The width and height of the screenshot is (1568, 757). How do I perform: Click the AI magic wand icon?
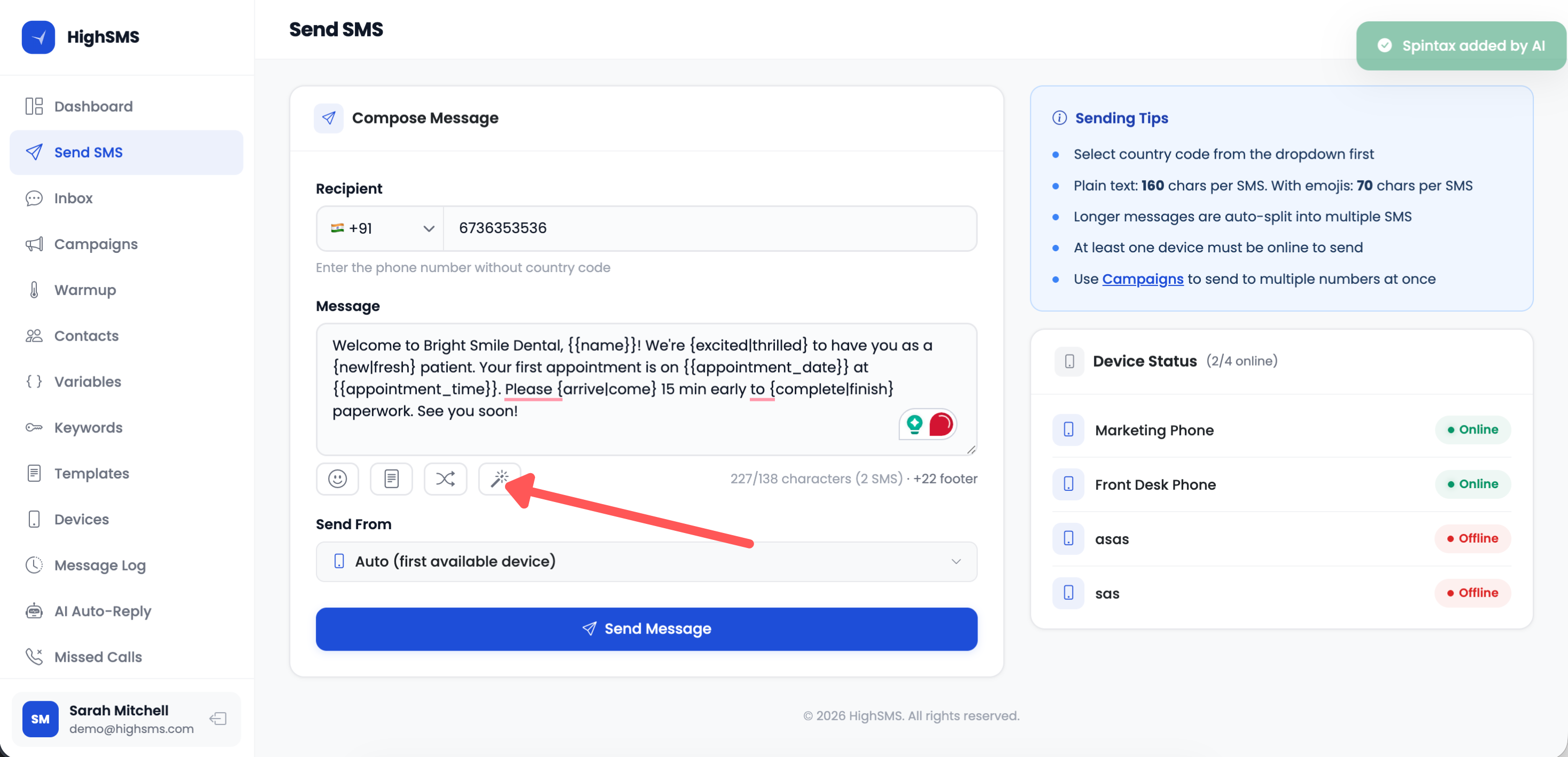coord(499,478)
